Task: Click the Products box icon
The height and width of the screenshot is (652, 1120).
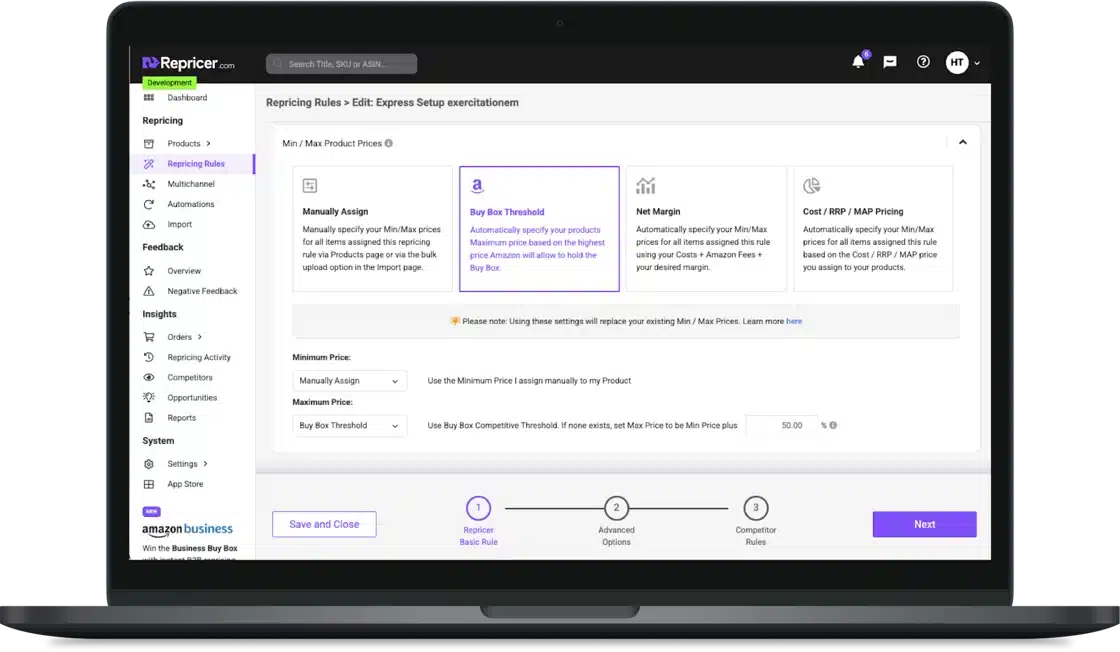Action: [149, 144]
